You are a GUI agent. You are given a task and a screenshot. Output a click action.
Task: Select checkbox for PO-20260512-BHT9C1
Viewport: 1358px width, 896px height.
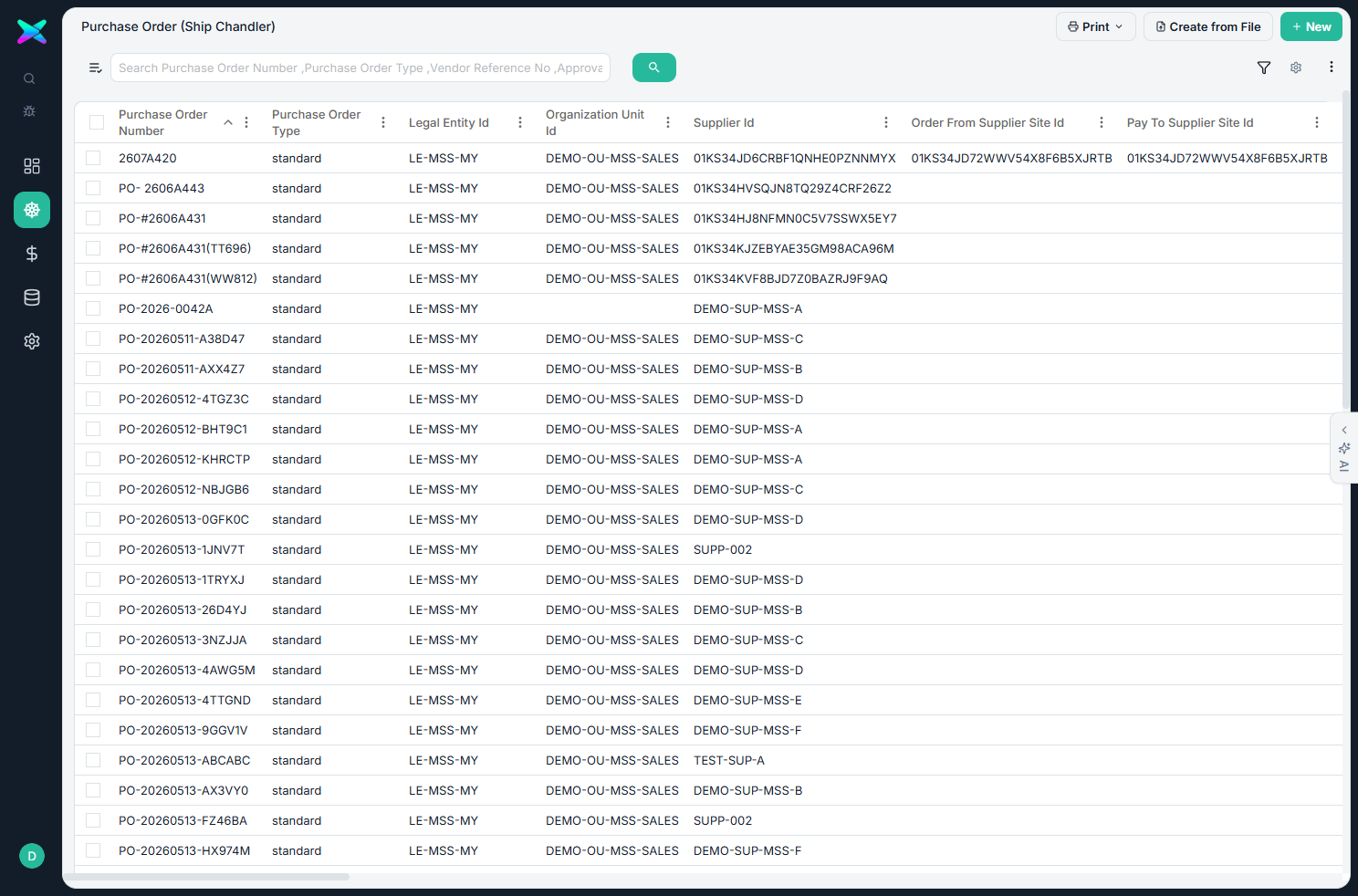pos(93,429)
